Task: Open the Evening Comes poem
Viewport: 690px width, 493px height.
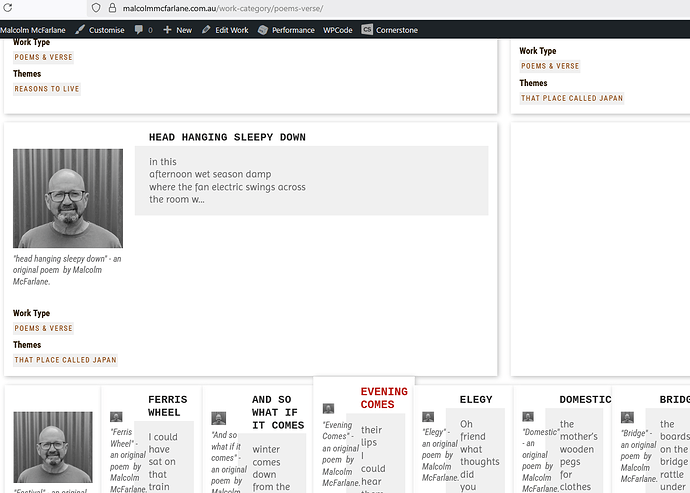Action: point(384,398)
